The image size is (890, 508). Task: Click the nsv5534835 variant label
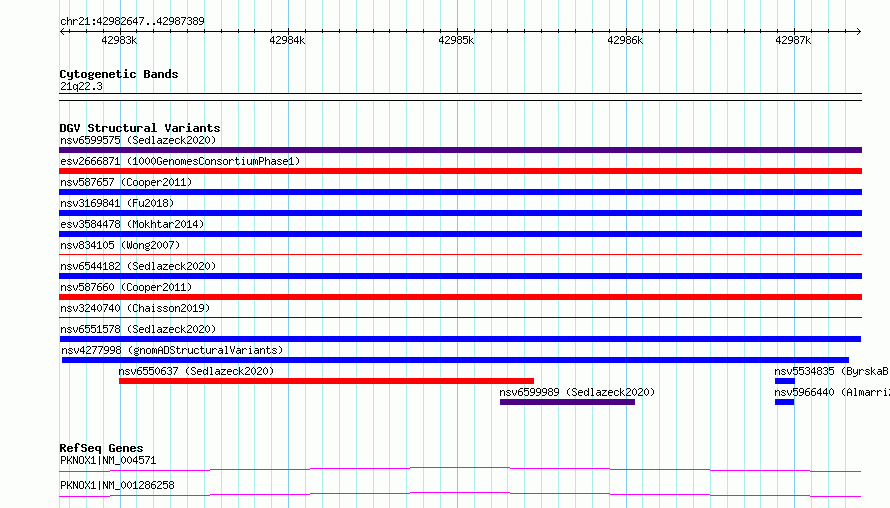(832, 371)
